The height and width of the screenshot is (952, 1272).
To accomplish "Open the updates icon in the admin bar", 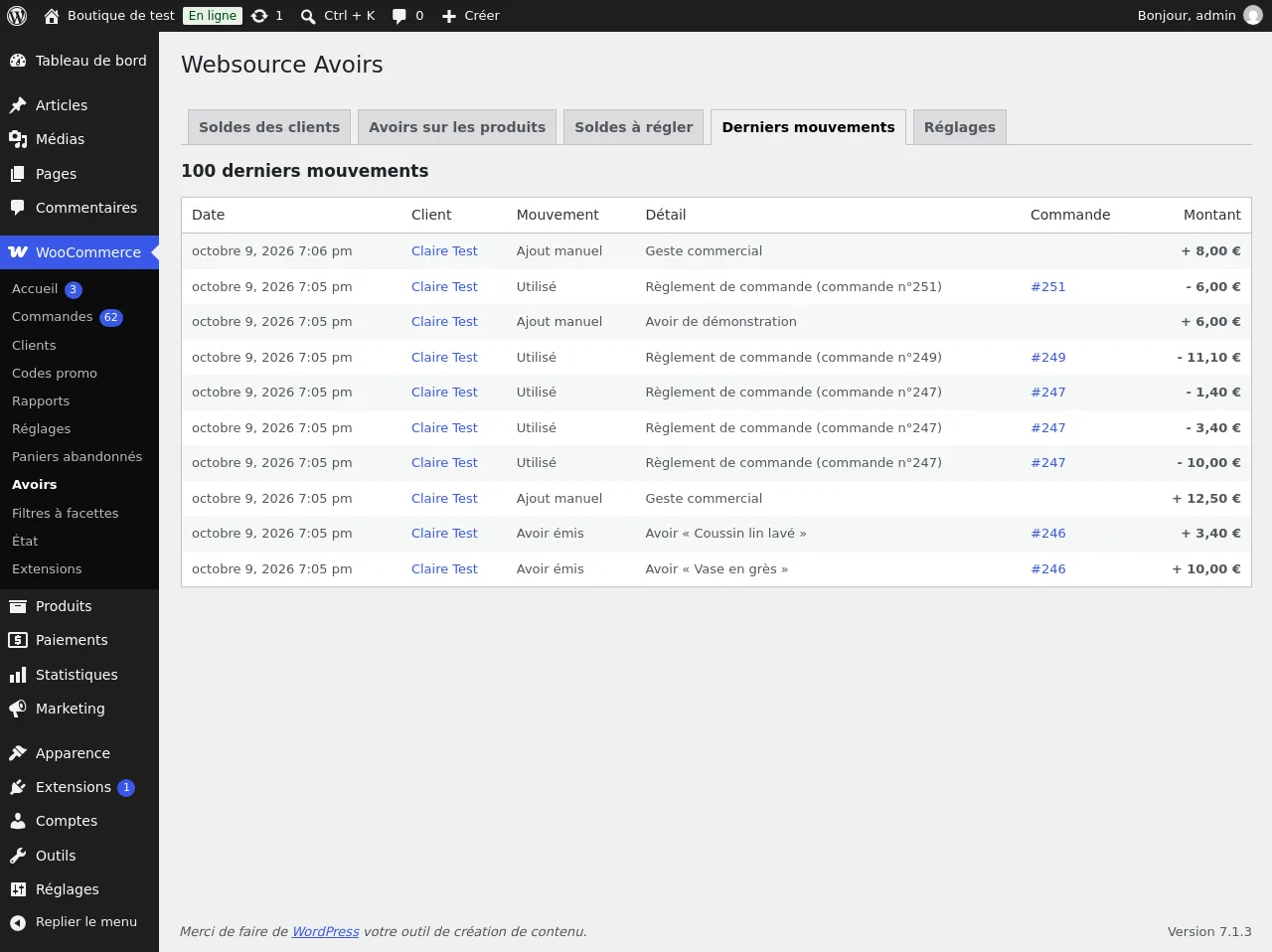I will (x=259, y=16).
